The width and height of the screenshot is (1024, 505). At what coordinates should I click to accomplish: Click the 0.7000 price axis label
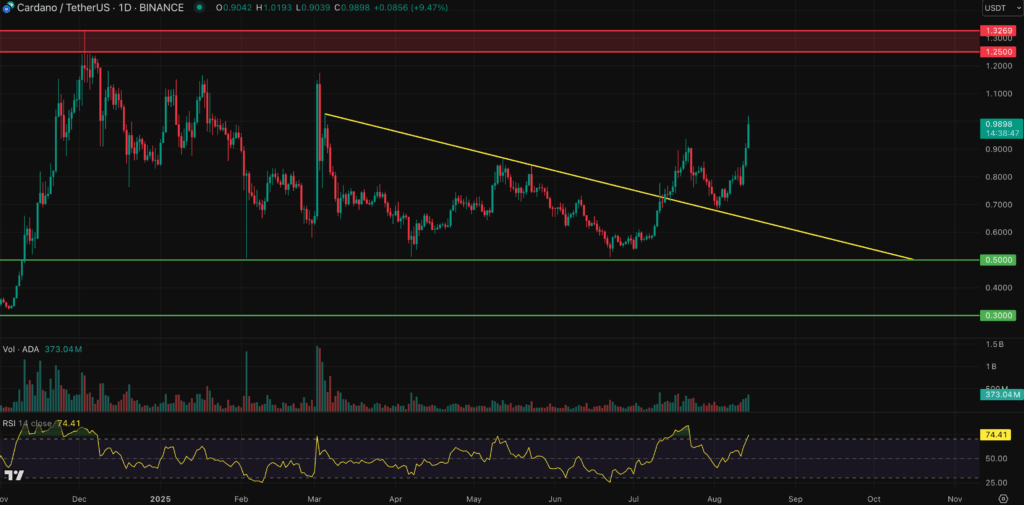pyautogui.click(x=997, y=204)
